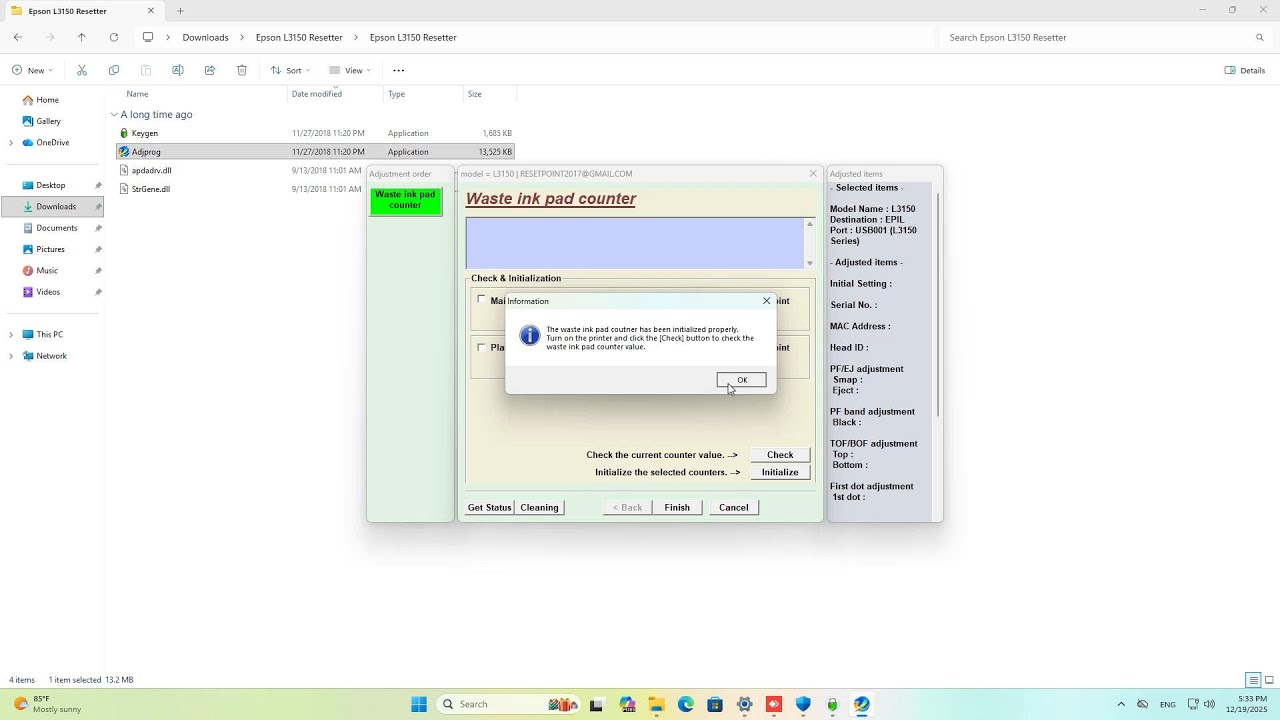
Task: Close the Adjprog waste ink window
Action: 813,174
